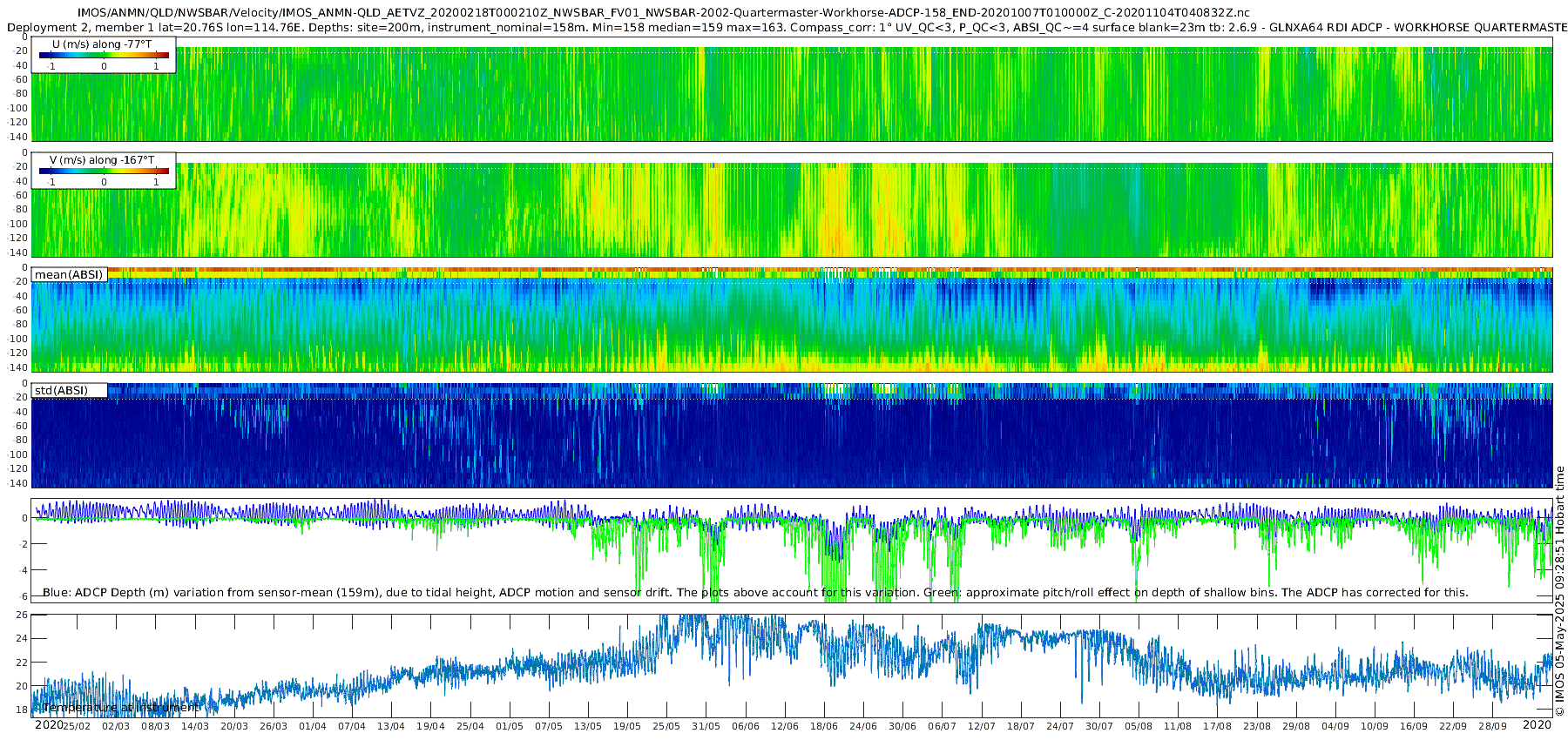Select the 'V (m/s) along -167°T' legend title
The image size is (1568, 740).
[102, 159]
